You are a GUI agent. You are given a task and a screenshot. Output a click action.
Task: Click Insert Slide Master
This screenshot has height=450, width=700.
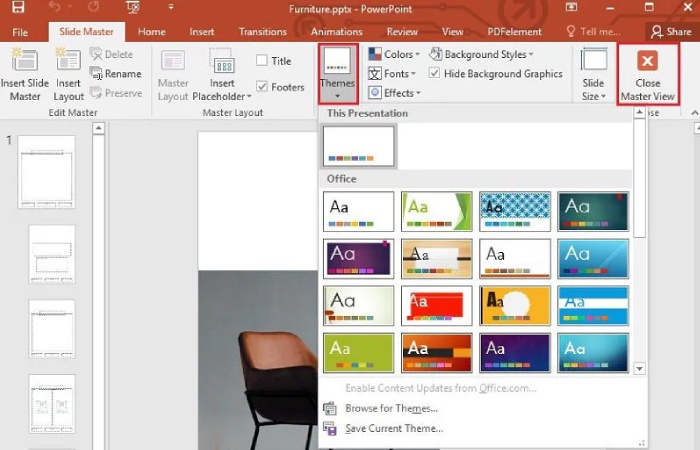(25, 74)
